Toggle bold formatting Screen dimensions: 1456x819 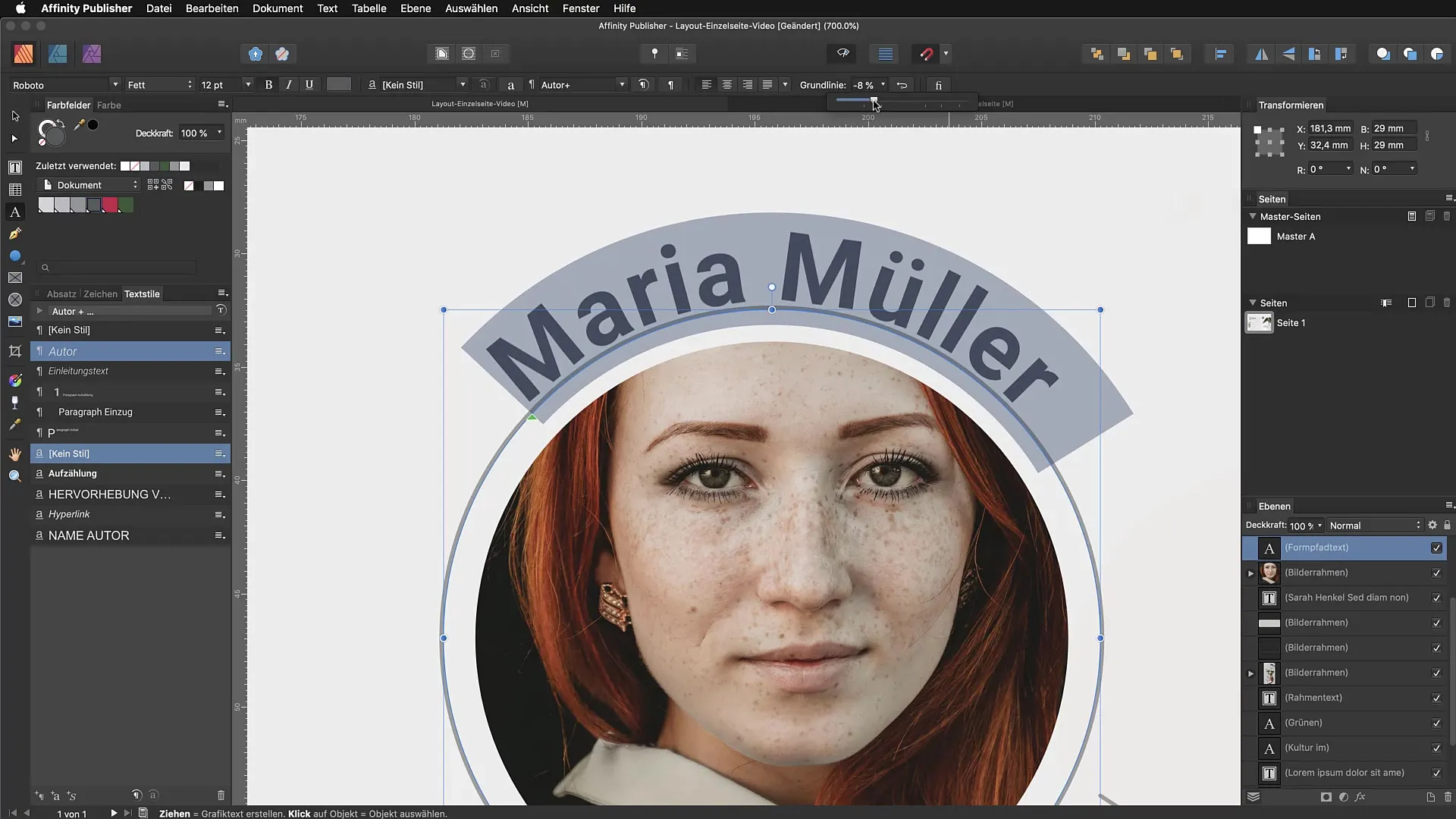pos(268,85)
